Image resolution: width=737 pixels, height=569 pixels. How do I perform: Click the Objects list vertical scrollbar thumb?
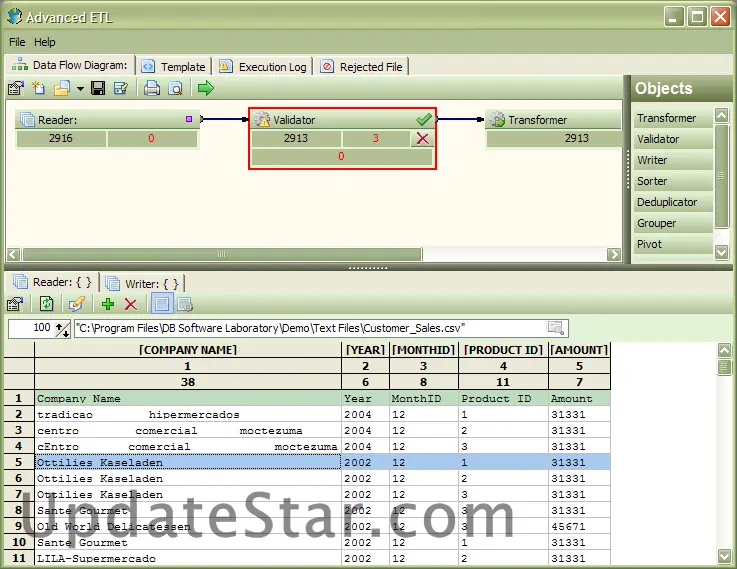[x=721, y=176]
